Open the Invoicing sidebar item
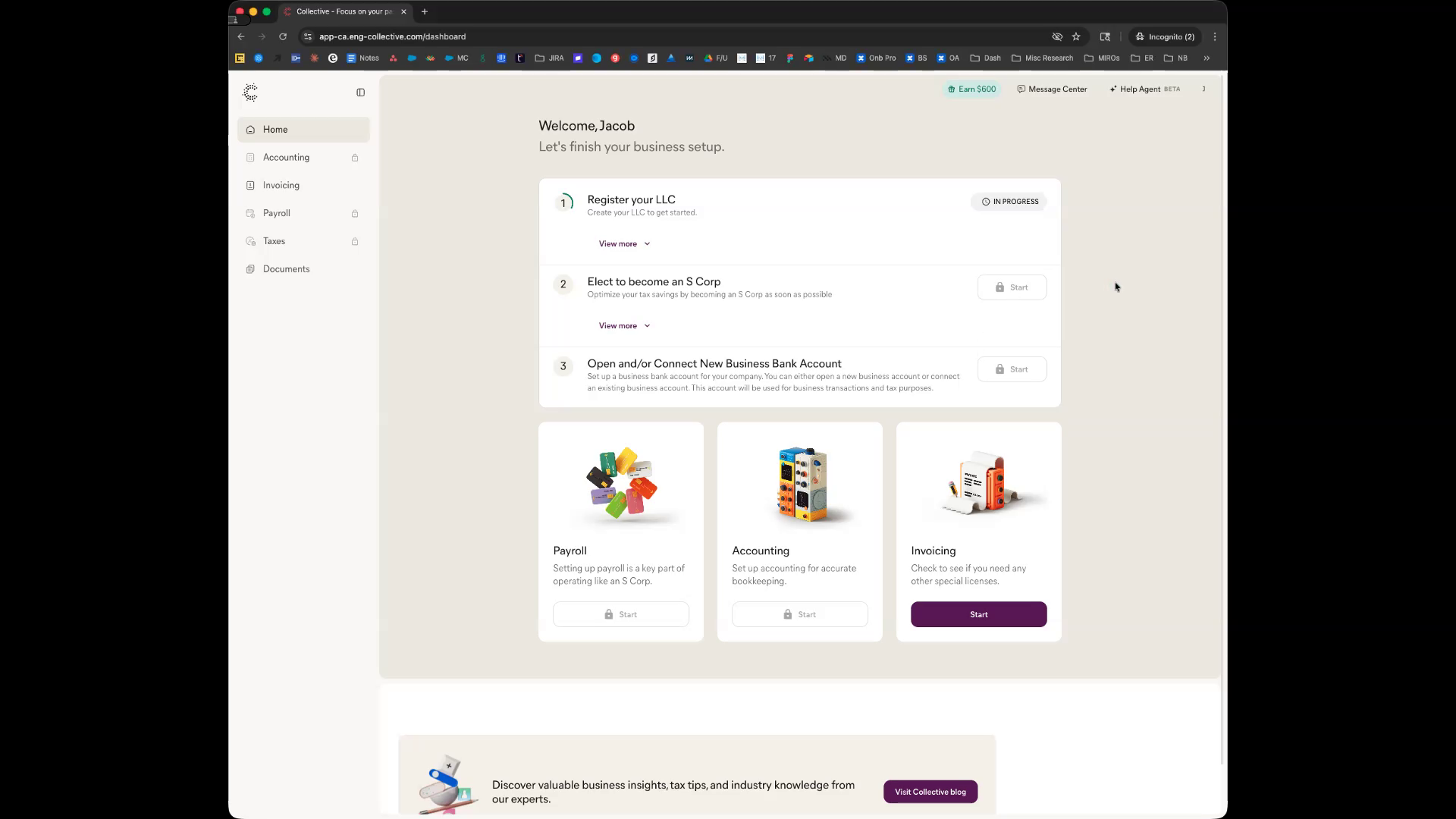The height and width of the screenshot is (819, 1456). tap(281, 185)
